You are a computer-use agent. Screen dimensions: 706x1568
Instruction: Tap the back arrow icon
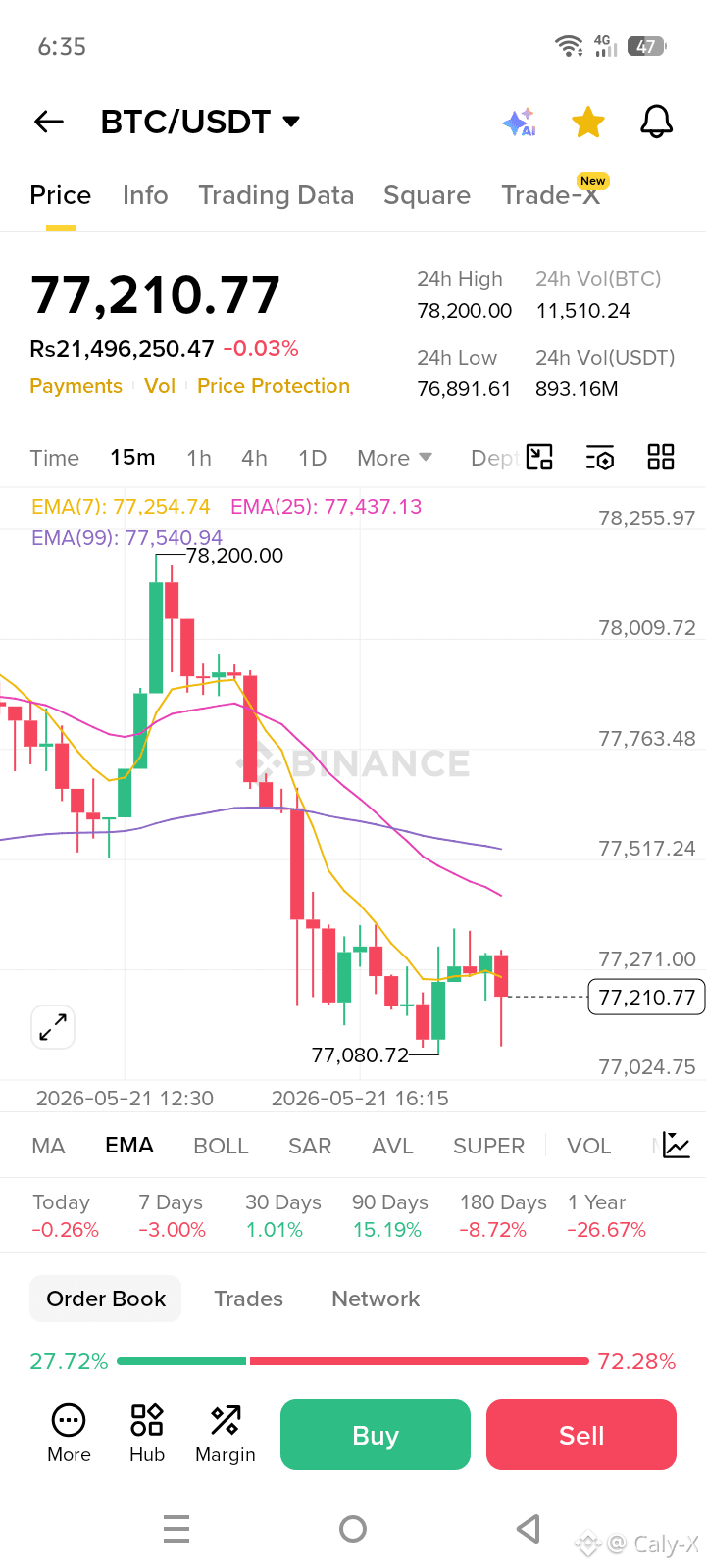49,122
